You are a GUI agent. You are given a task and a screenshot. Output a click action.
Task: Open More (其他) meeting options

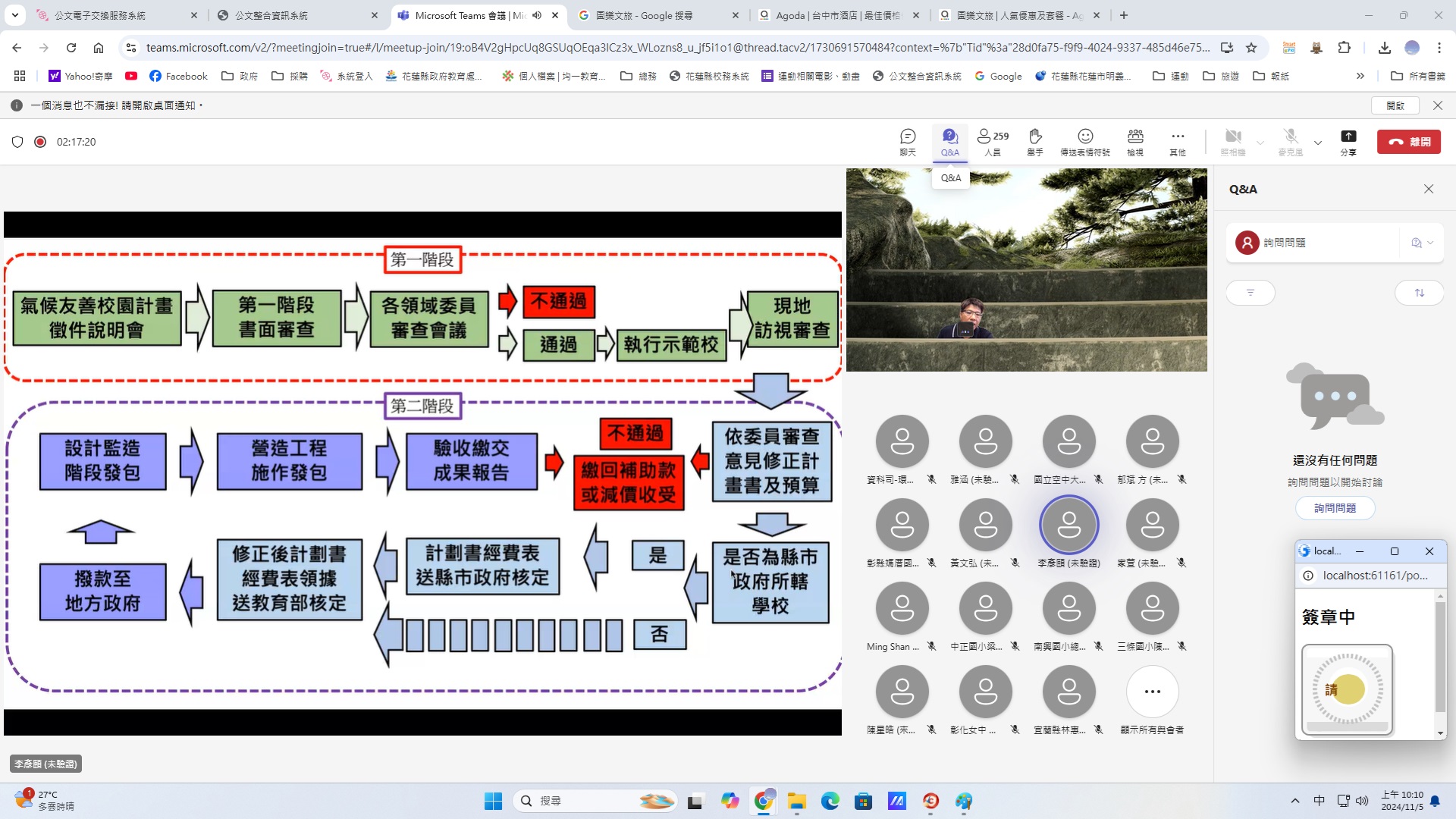click(1177, 141)
